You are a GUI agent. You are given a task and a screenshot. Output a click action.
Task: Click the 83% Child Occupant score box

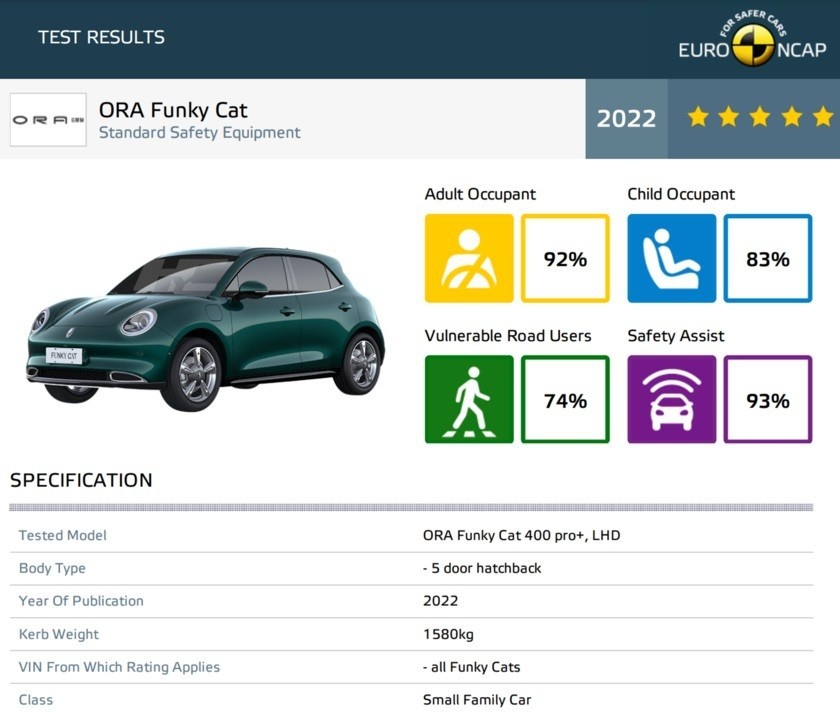click(768, 258)
